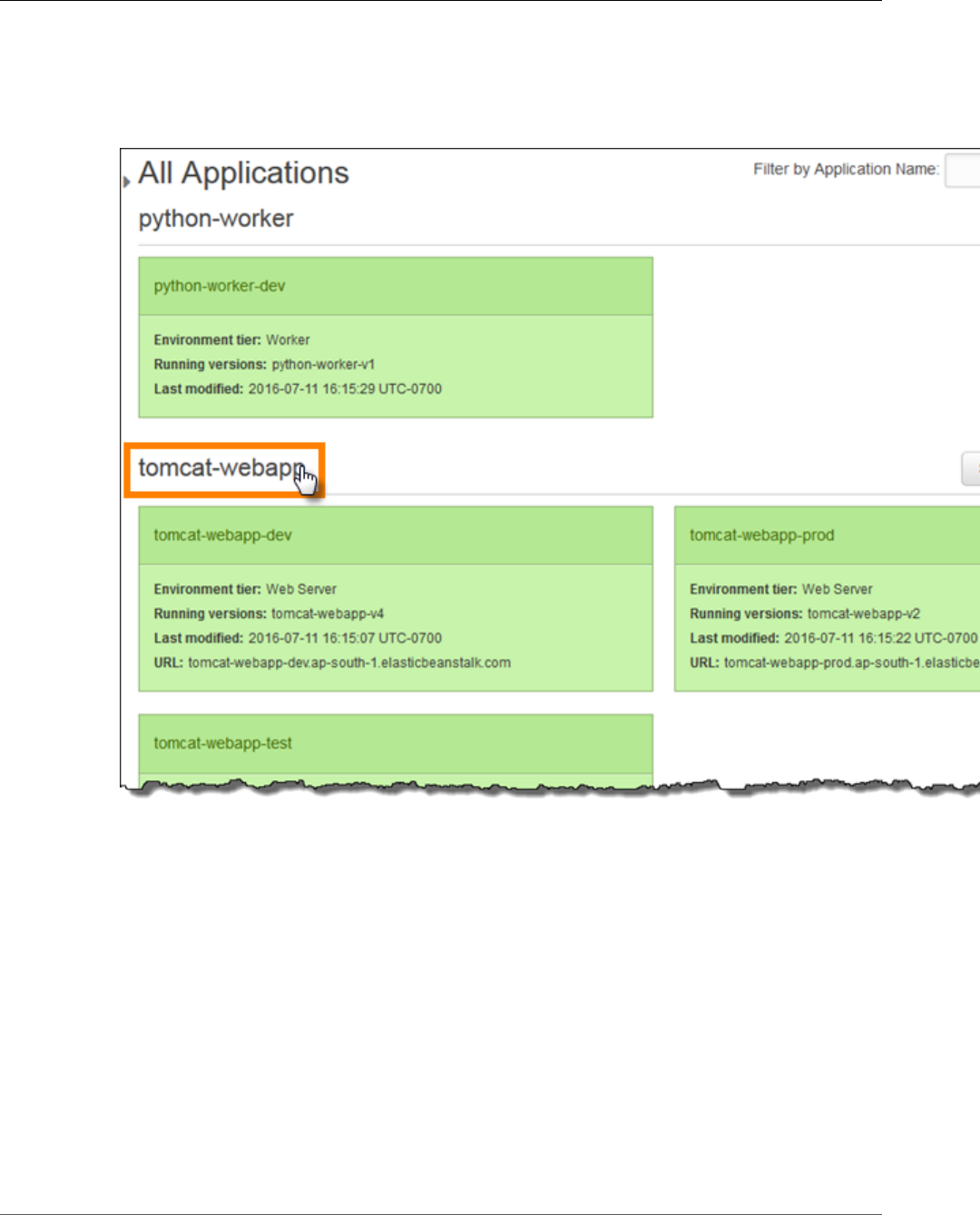The image size is (980, 1215).
Task: Click the tomcat-webapp-dev URL text
Action: [x=349, y=663]
